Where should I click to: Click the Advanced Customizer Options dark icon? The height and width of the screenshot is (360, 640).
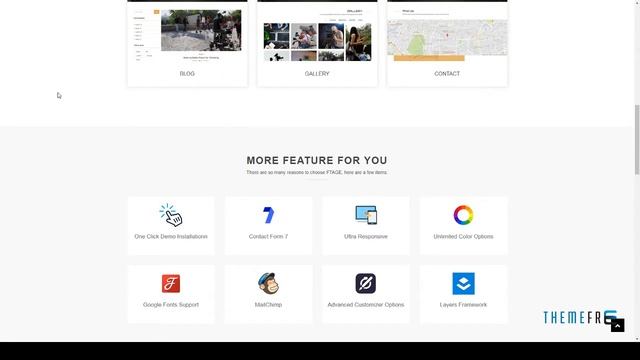pos(366,283)
